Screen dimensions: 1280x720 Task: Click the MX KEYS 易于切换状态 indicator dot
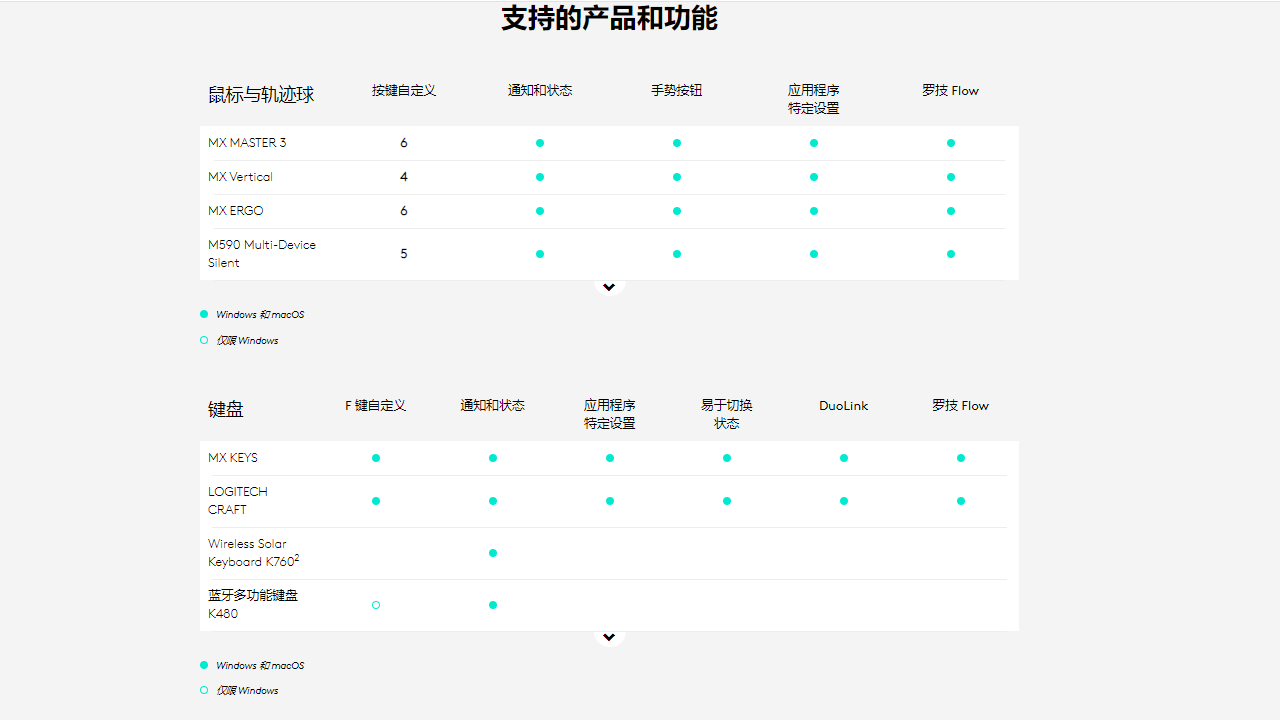(x=727, y=458)
